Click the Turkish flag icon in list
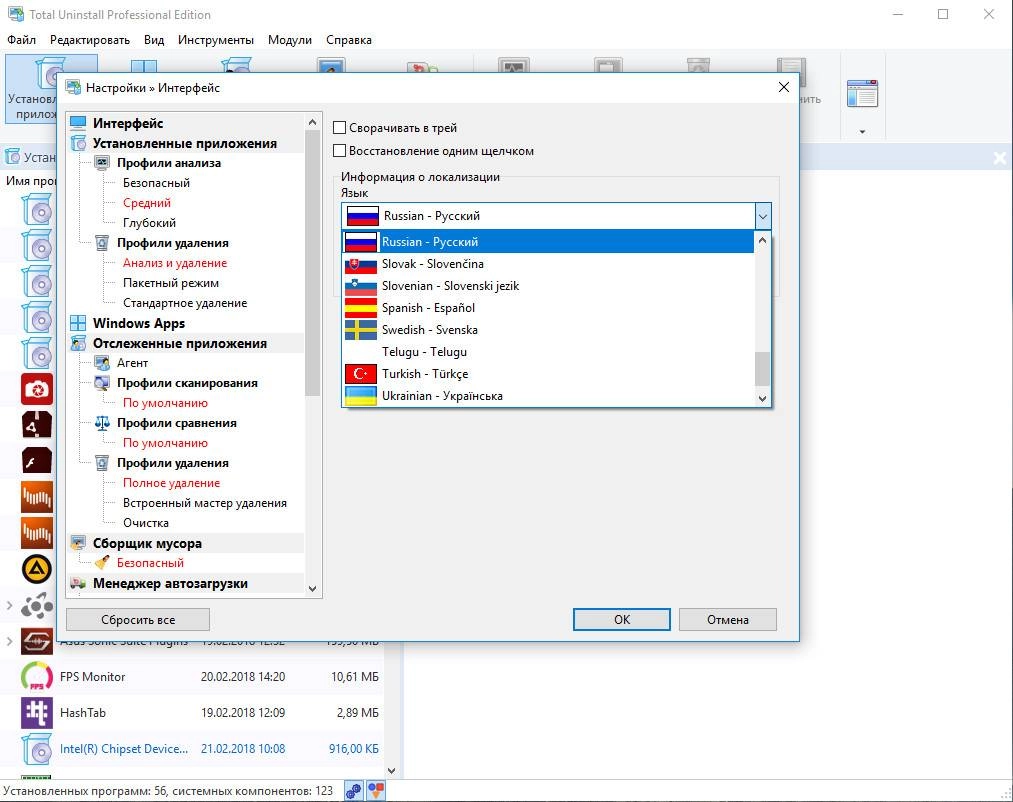The width and height of the screenshot is (1013, 802). (x=361, y=374)
